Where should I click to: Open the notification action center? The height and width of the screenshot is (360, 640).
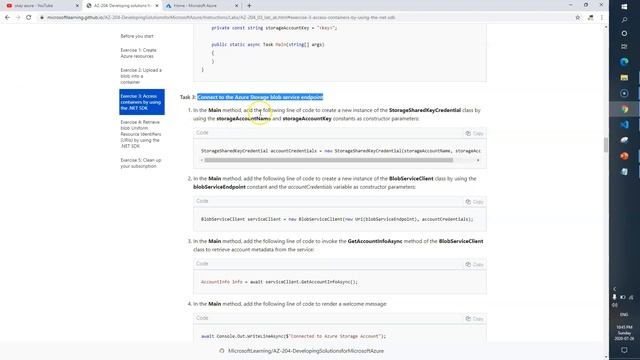point(624,350)
